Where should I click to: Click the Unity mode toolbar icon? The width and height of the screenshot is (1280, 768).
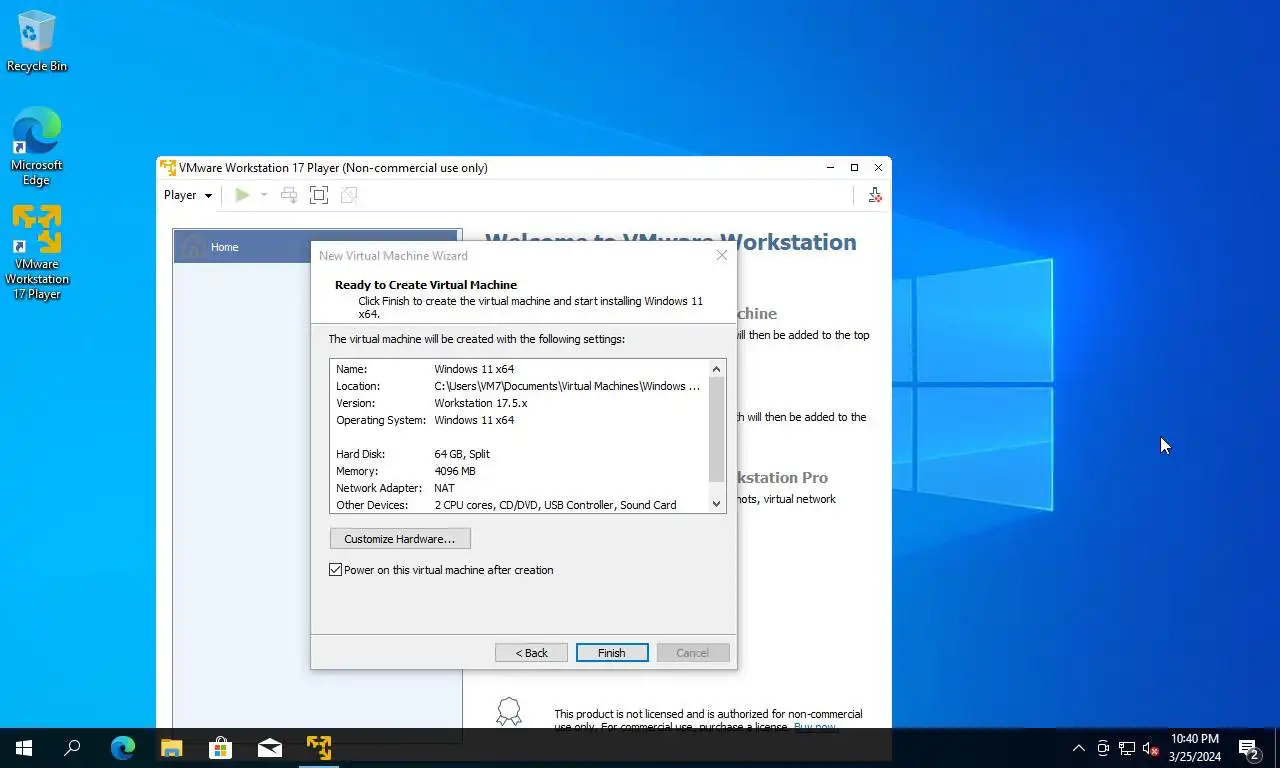click(349, 195)
